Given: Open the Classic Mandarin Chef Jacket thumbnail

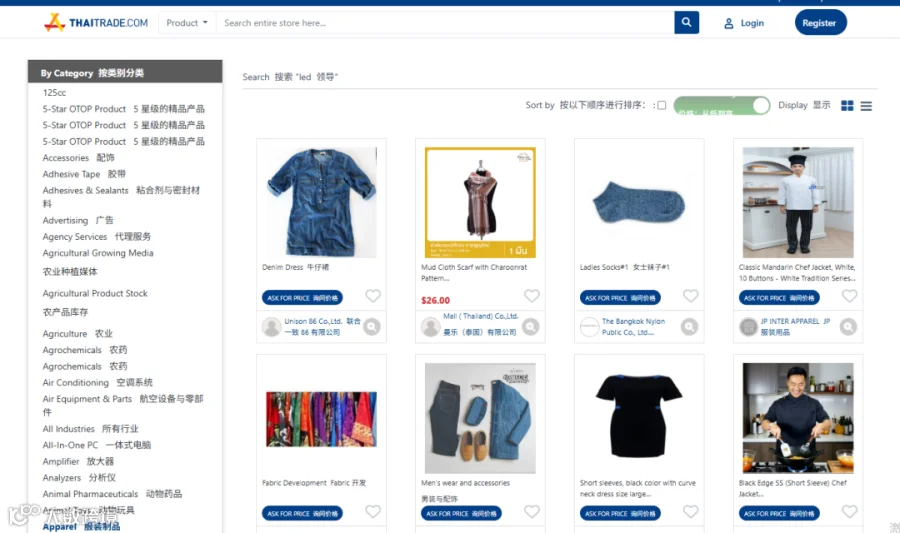Looking at the screenshot, I should [x=798, y=202].
